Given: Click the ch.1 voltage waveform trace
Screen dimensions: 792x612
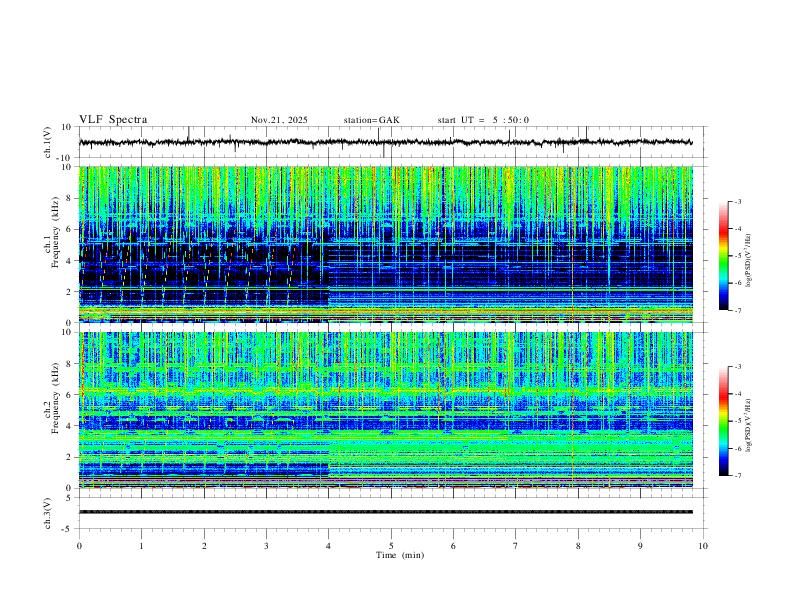Looking at the screenshot, I should point(385,142).
